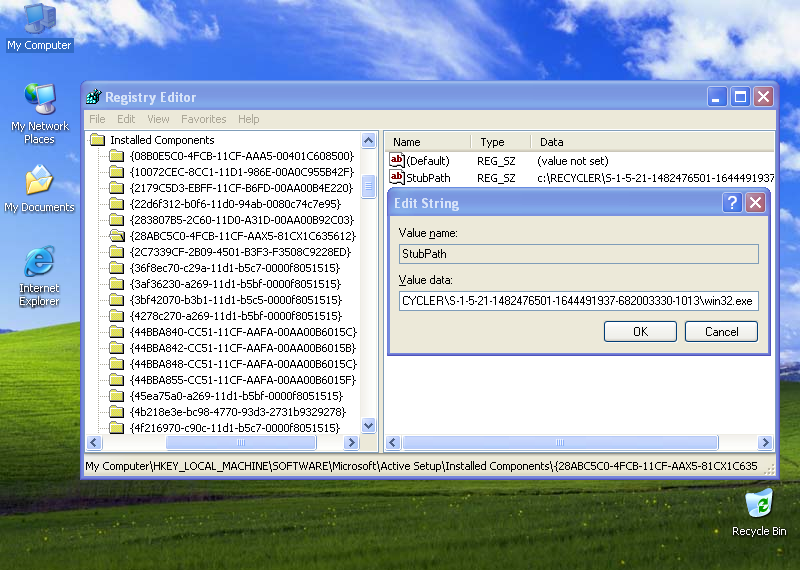This screenshot has height=570, width=800.
Task: Open the Favorites menu
Action: click(x=203, y=119)
